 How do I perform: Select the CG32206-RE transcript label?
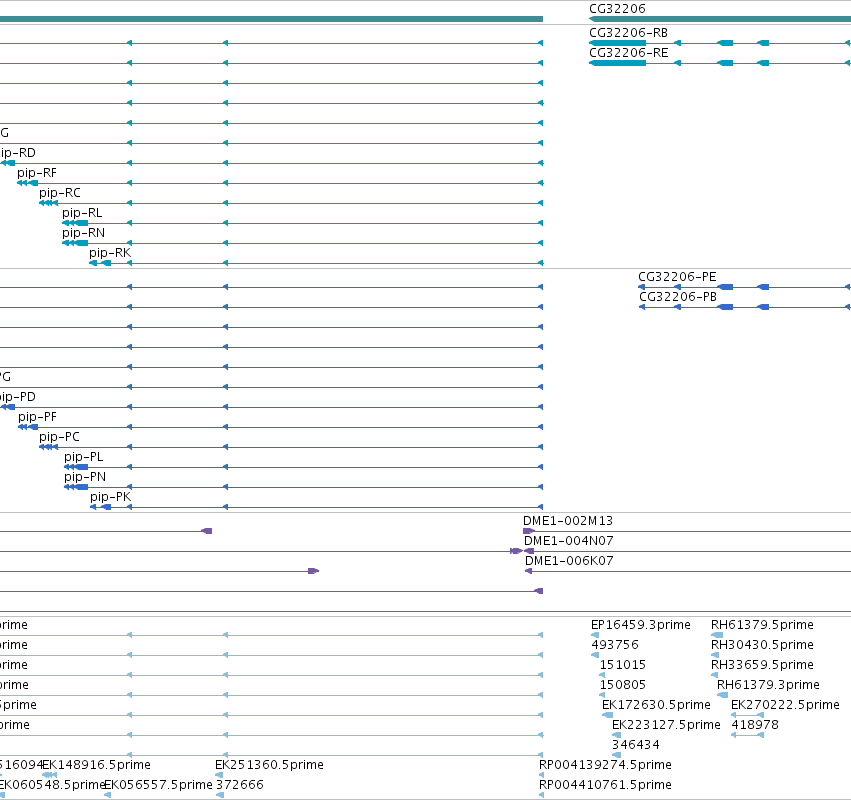(628, 53)
